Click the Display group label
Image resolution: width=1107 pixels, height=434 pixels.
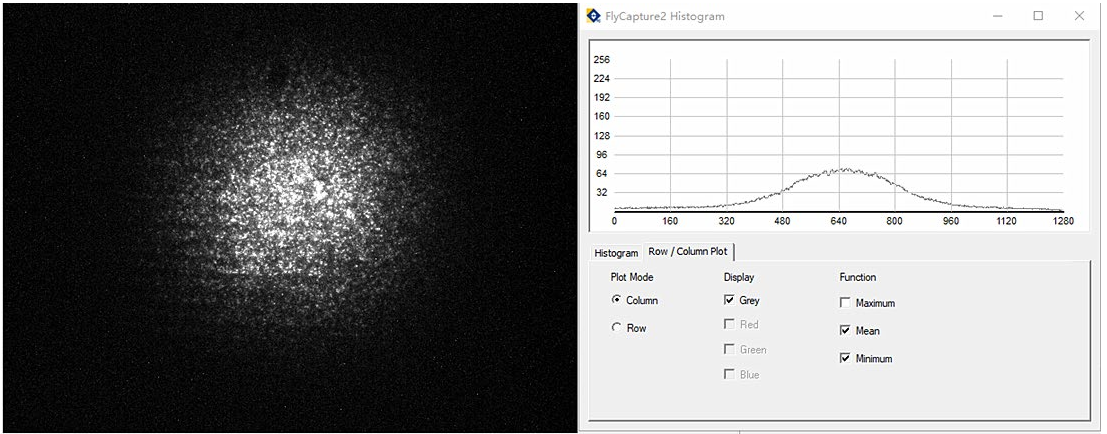click(738, 277)
